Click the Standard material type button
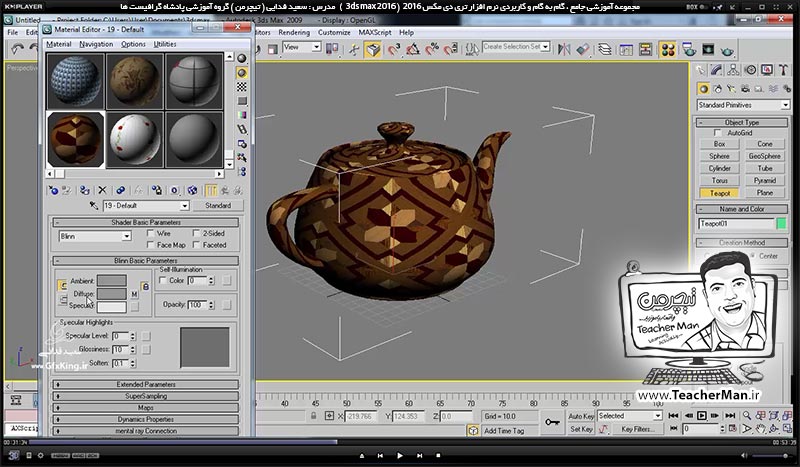Image resolution: width=800 pixels, height=467 pixels. [218, 206]
